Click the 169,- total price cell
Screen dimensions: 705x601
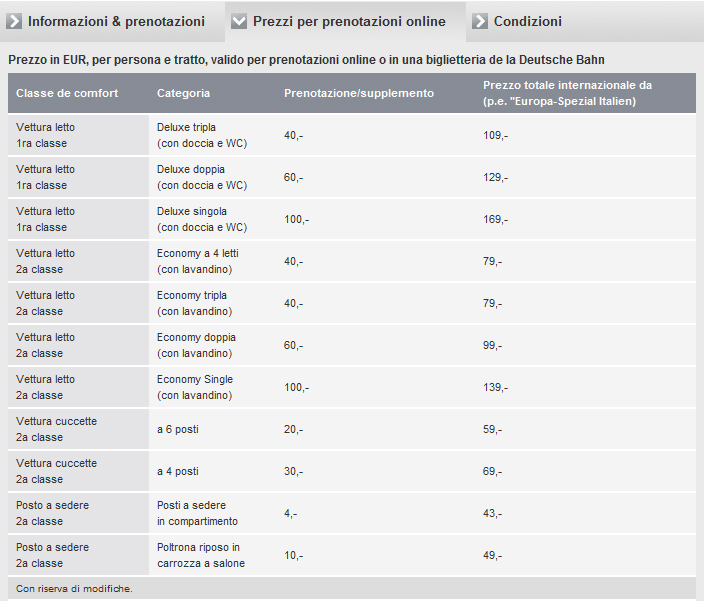(496, 219)
